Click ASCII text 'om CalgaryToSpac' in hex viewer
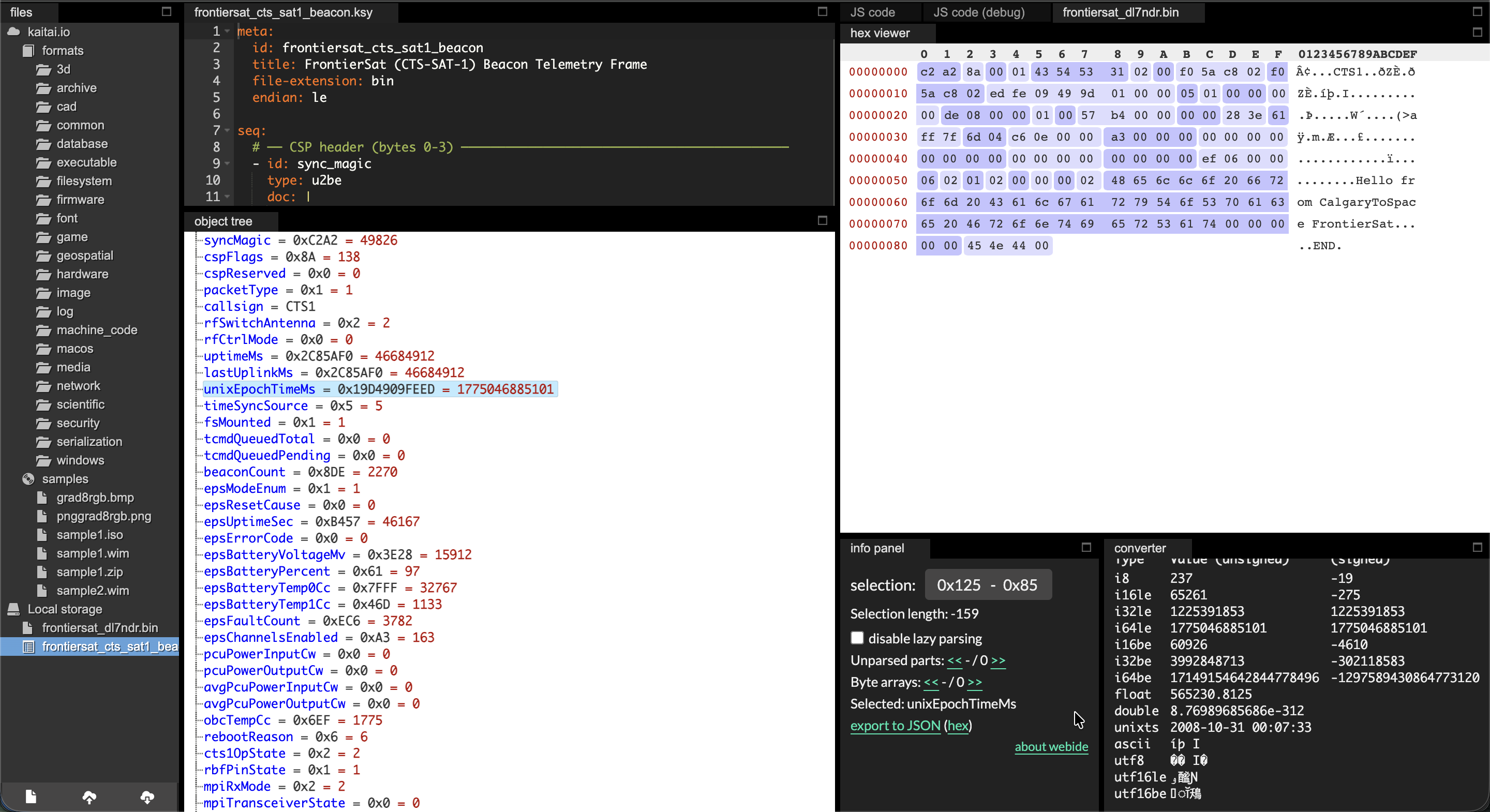Screen dimensions: 1490x812 click(1357, 202)
